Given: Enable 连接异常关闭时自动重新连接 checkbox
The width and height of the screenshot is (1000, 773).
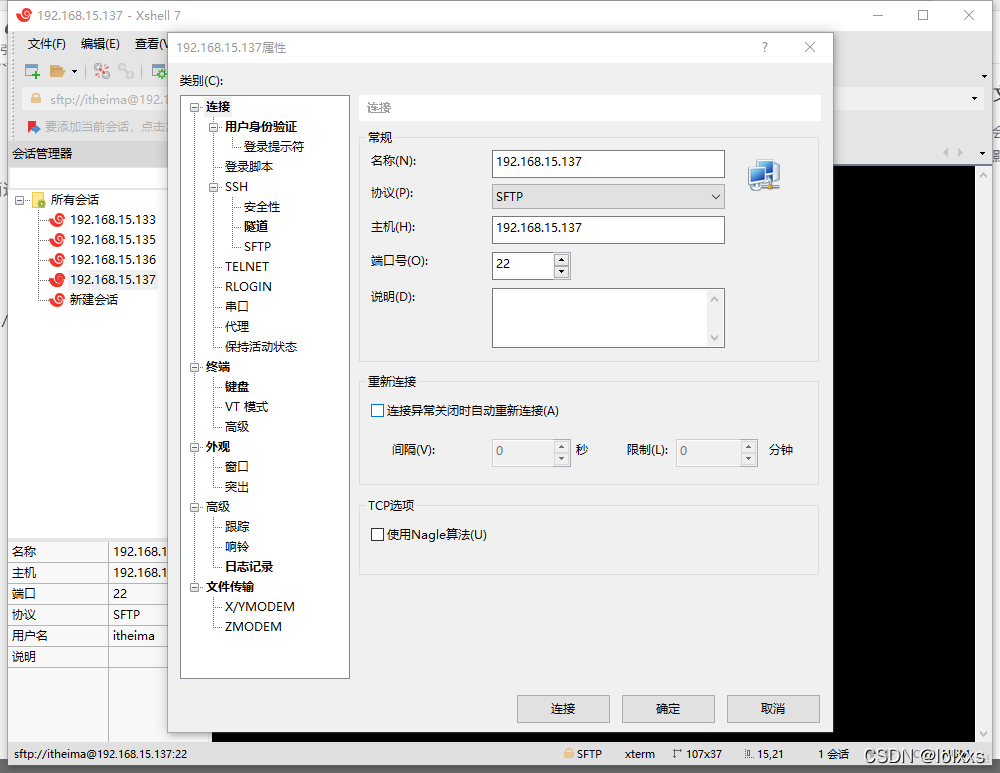Looking at the screenshot, I should pos(378,411).
